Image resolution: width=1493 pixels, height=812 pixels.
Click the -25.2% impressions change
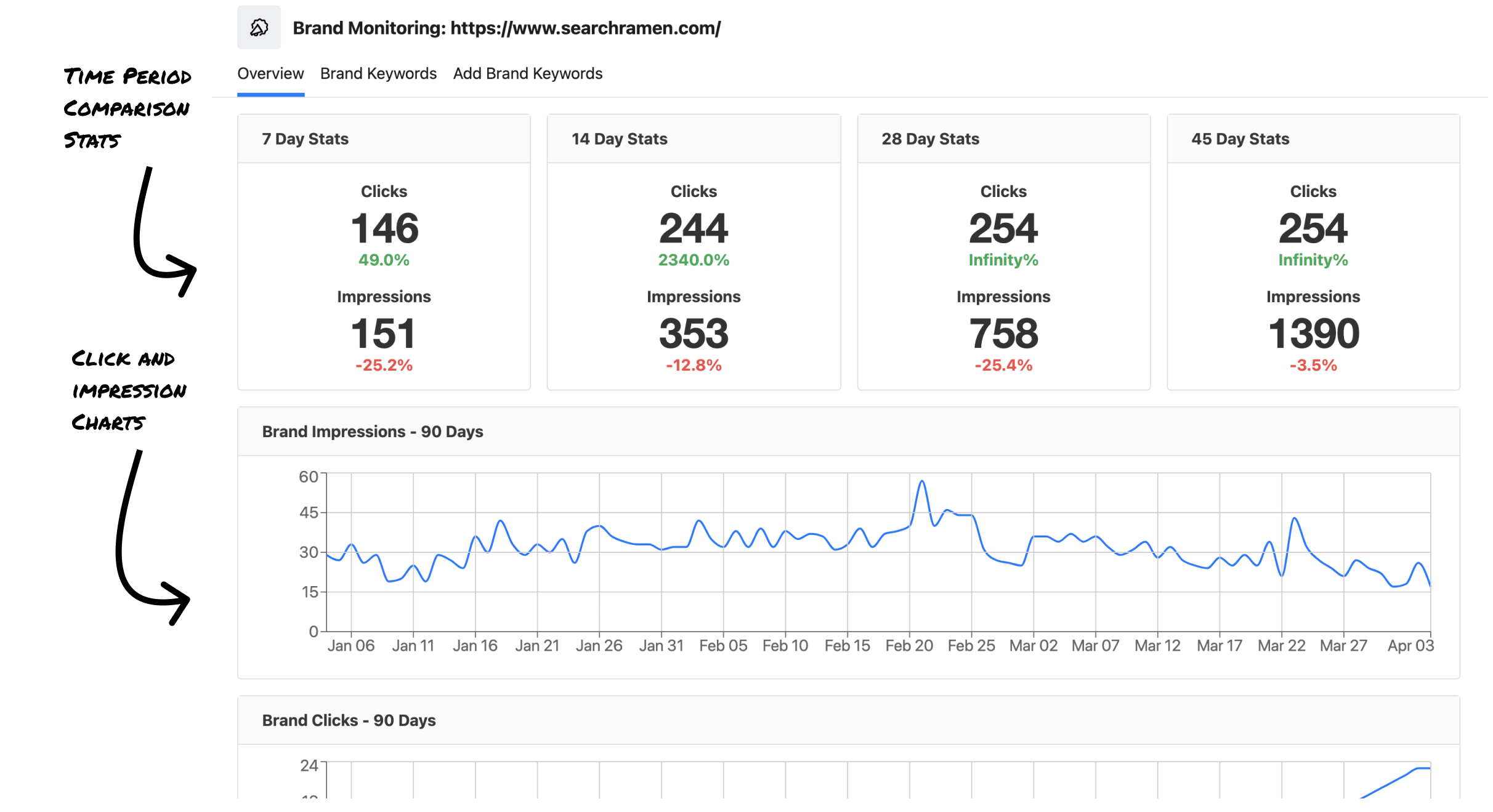(x=384, y=366)
